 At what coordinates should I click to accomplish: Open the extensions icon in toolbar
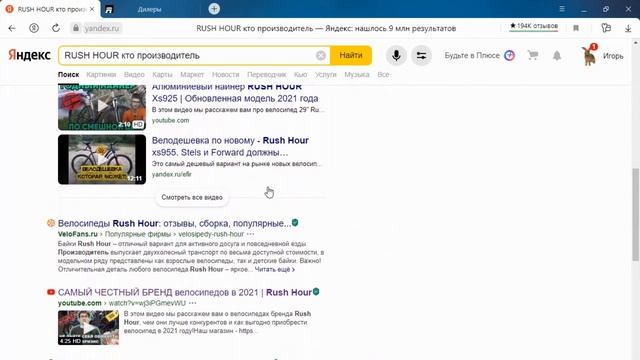click(x=606, y=28)
